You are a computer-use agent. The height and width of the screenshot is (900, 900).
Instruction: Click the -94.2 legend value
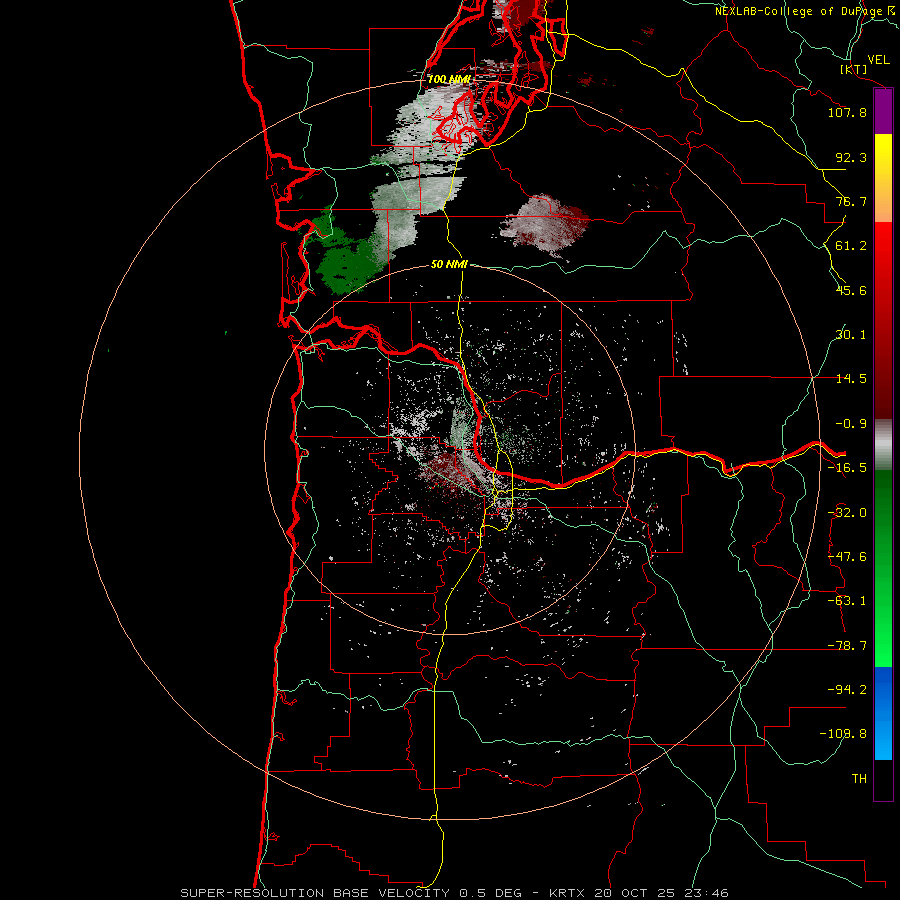coord(847,689)
